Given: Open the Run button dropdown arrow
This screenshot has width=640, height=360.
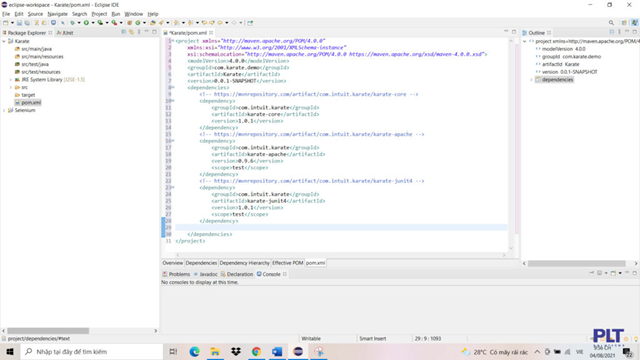Looking at the screenshot, I should (x=93, y=23).
